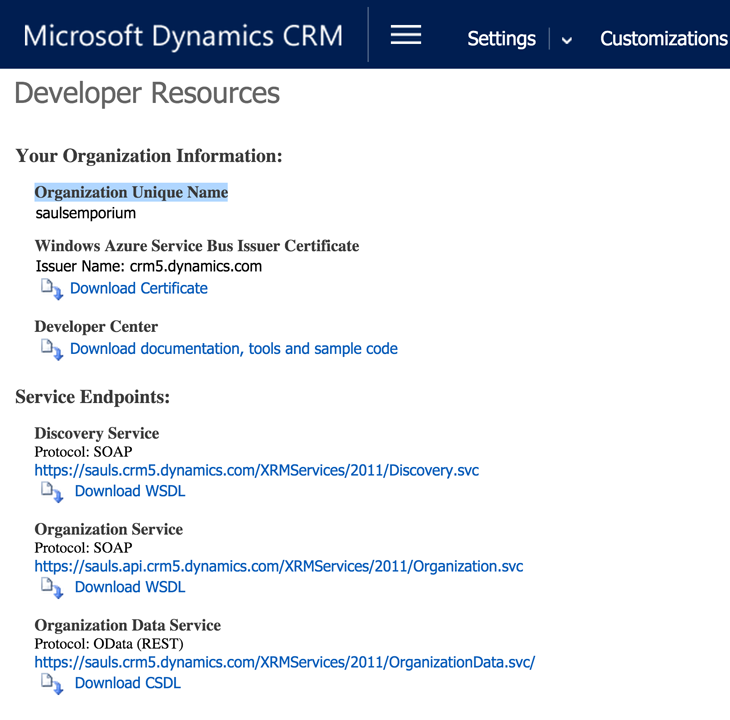The height and width of the screenshot is (720, 730).
Task: Open the Discovery.svc endpoint URL
Action: click(257, 470)
